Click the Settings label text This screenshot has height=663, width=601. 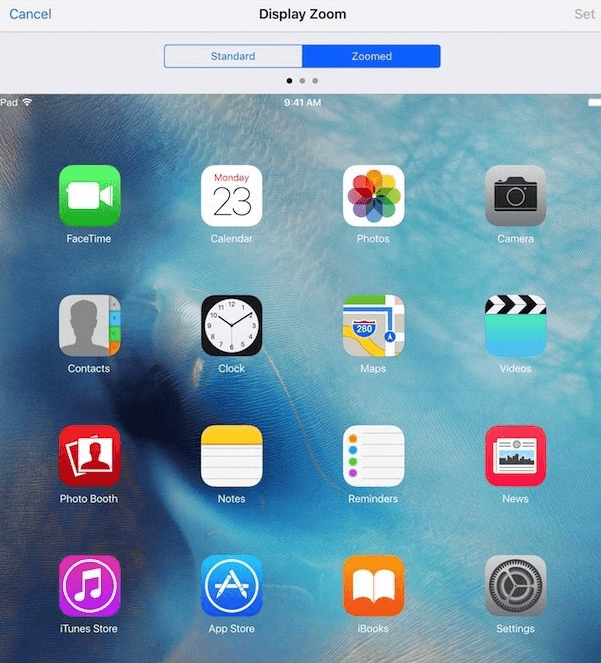(x=516, y=629)
